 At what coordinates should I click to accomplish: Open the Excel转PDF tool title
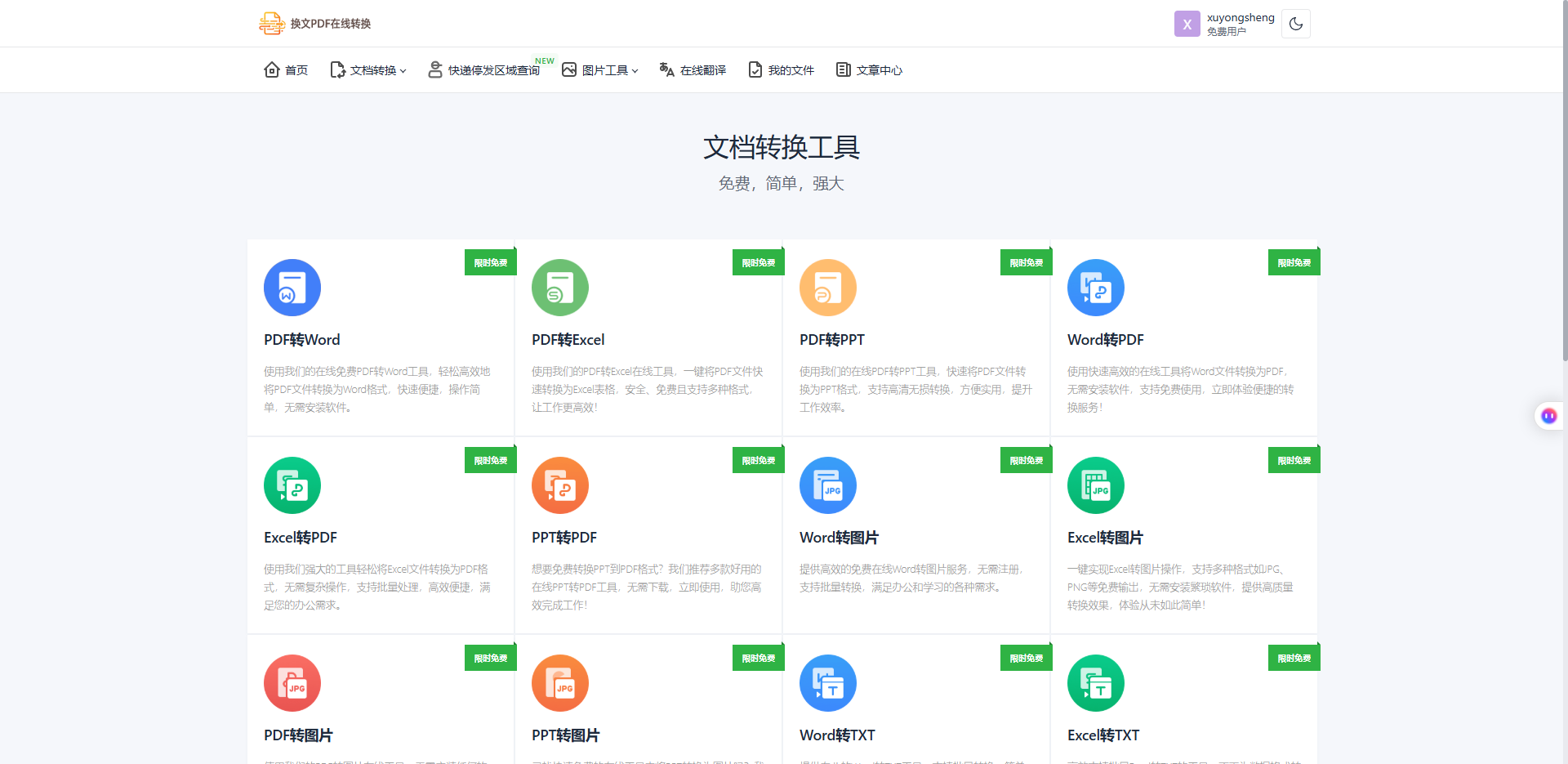pos(301,537)
